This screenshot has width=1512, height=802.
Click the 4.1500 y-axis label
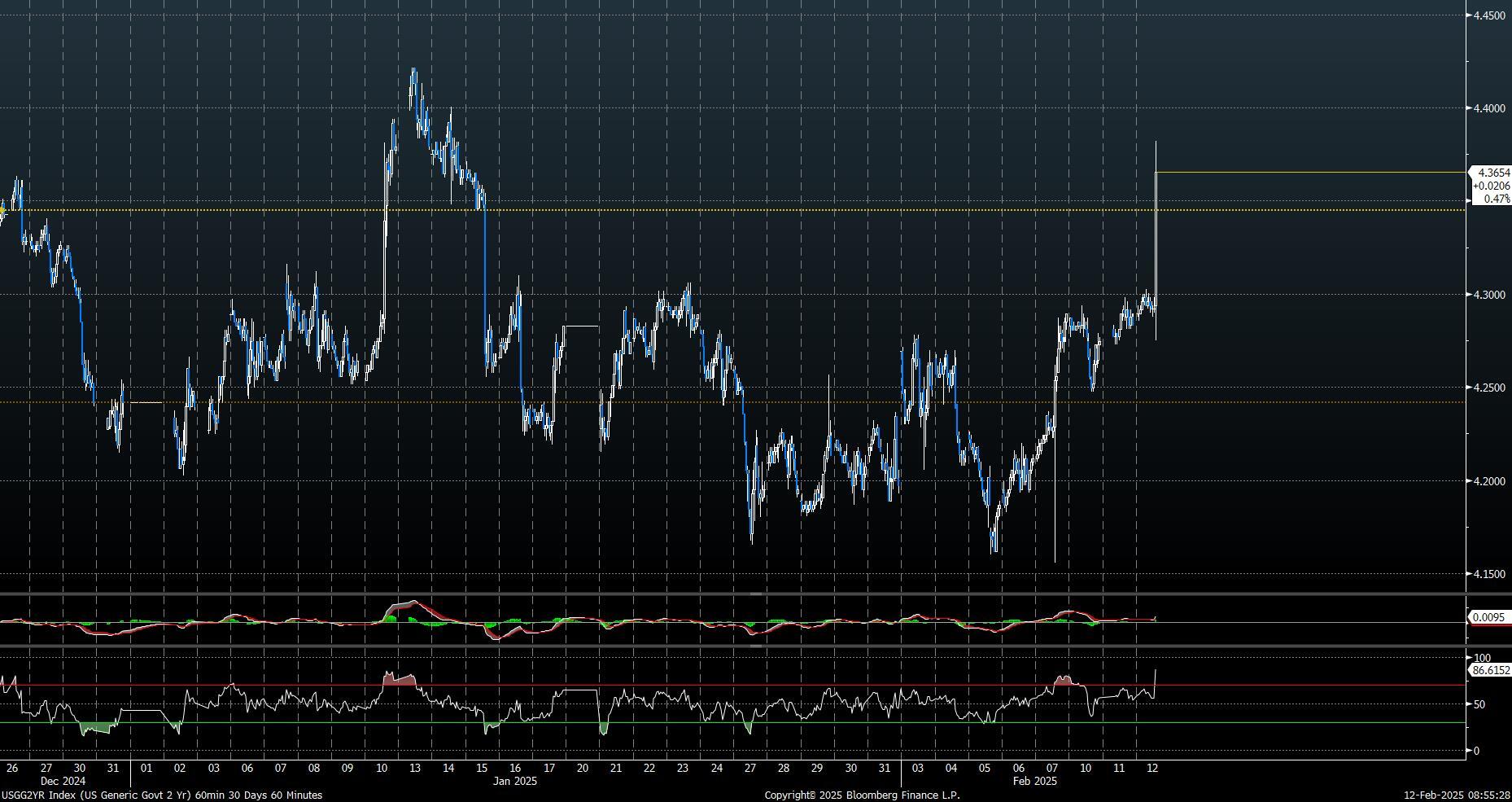[x=1491, y=574]
